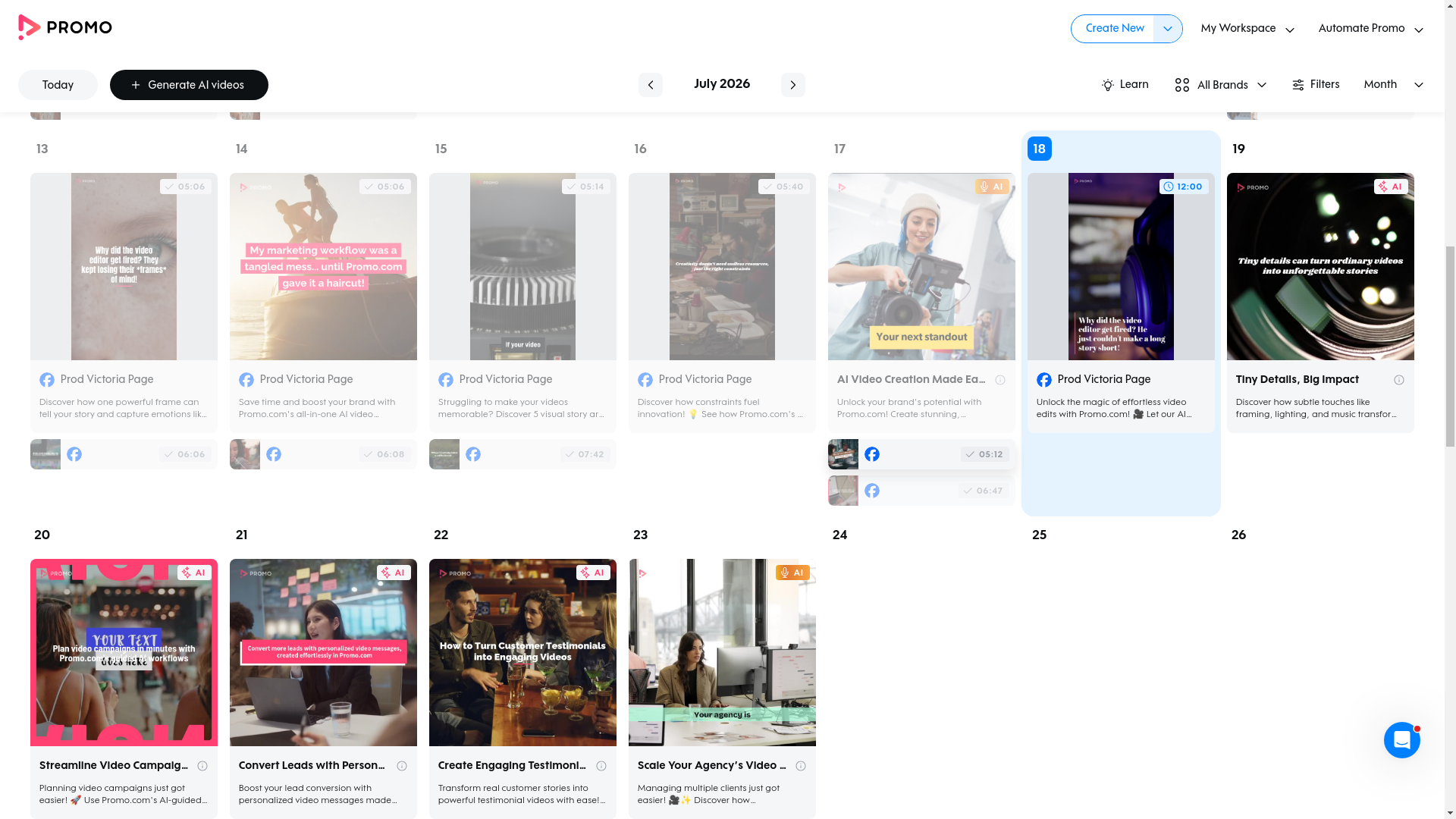Click Facebook icon on 05:12 post row
Image resolution: width=1456 pixels, height=819 pixels.
872,454
